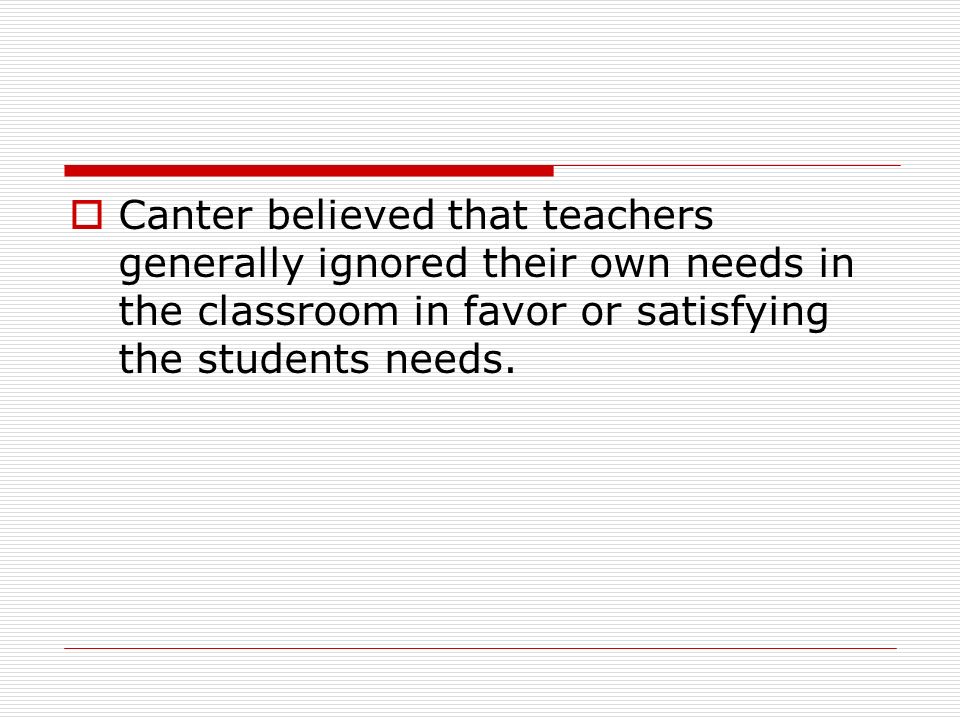
Task: Click the word "teachers"
Action: [628, 215]
